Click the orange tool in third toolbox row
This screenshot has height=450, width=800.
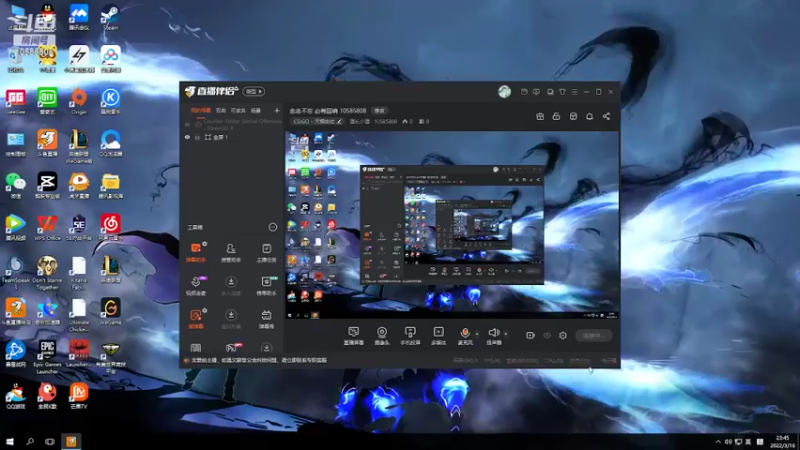(x=196, y=319)
